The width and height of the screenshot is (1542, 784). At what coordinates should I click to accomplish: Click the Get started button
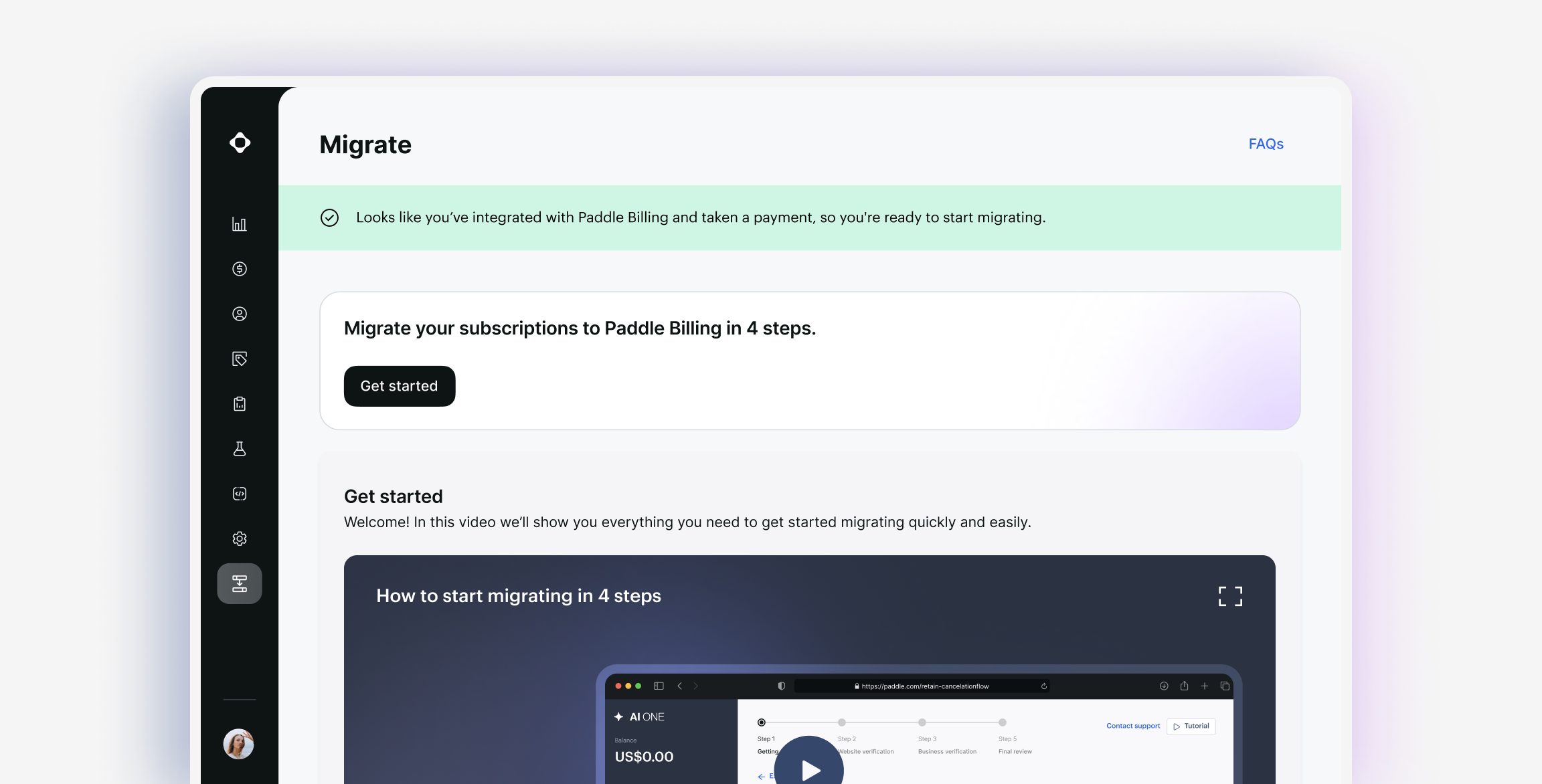pos(399,386)
